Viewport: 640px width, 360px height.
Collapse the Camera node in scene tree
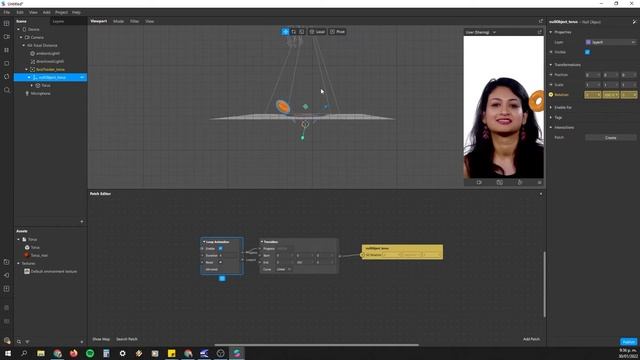point(21,37)
